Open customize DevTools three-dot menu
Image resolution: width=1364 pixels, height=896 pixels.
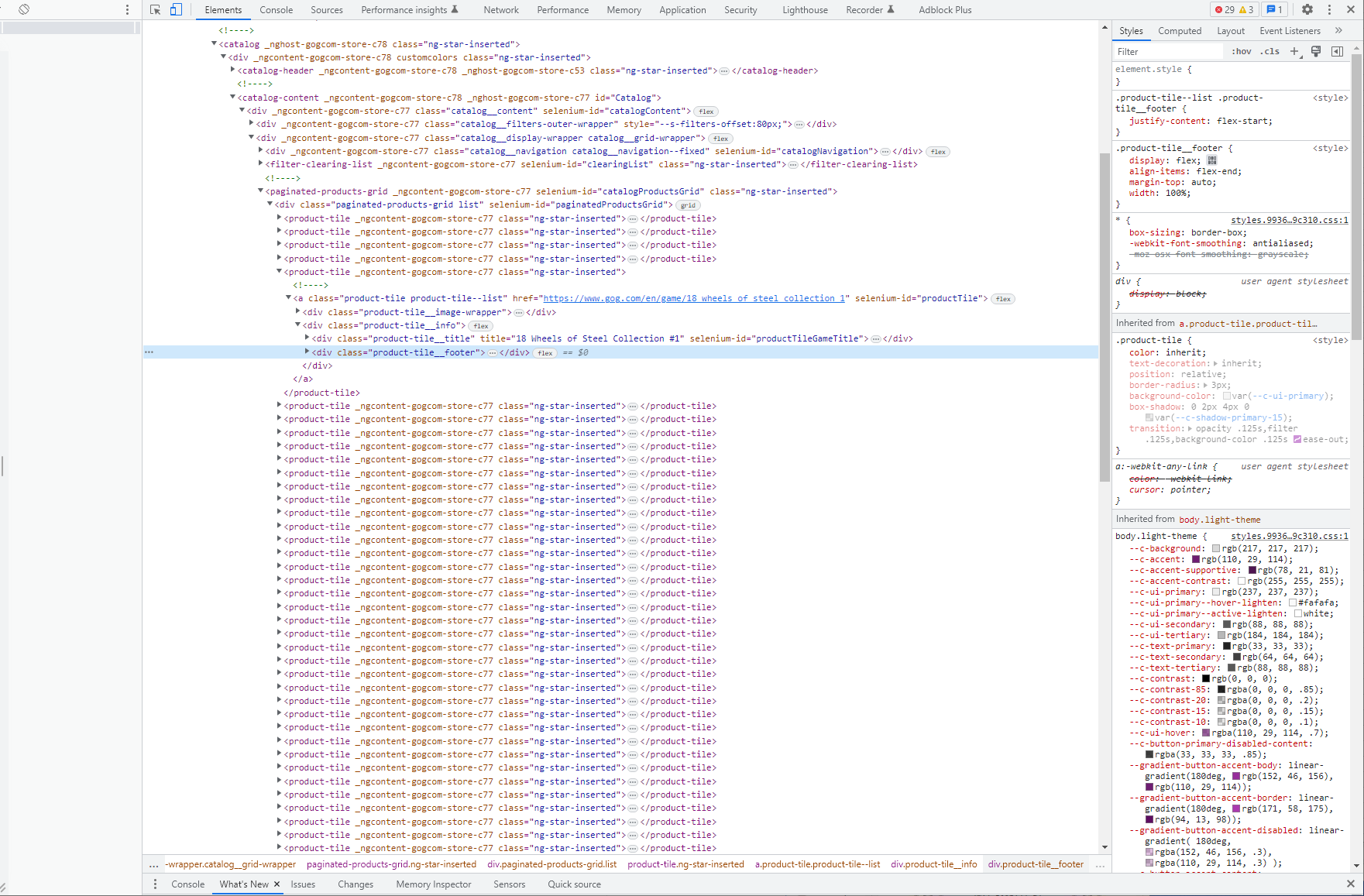(x=1329, y=9)
